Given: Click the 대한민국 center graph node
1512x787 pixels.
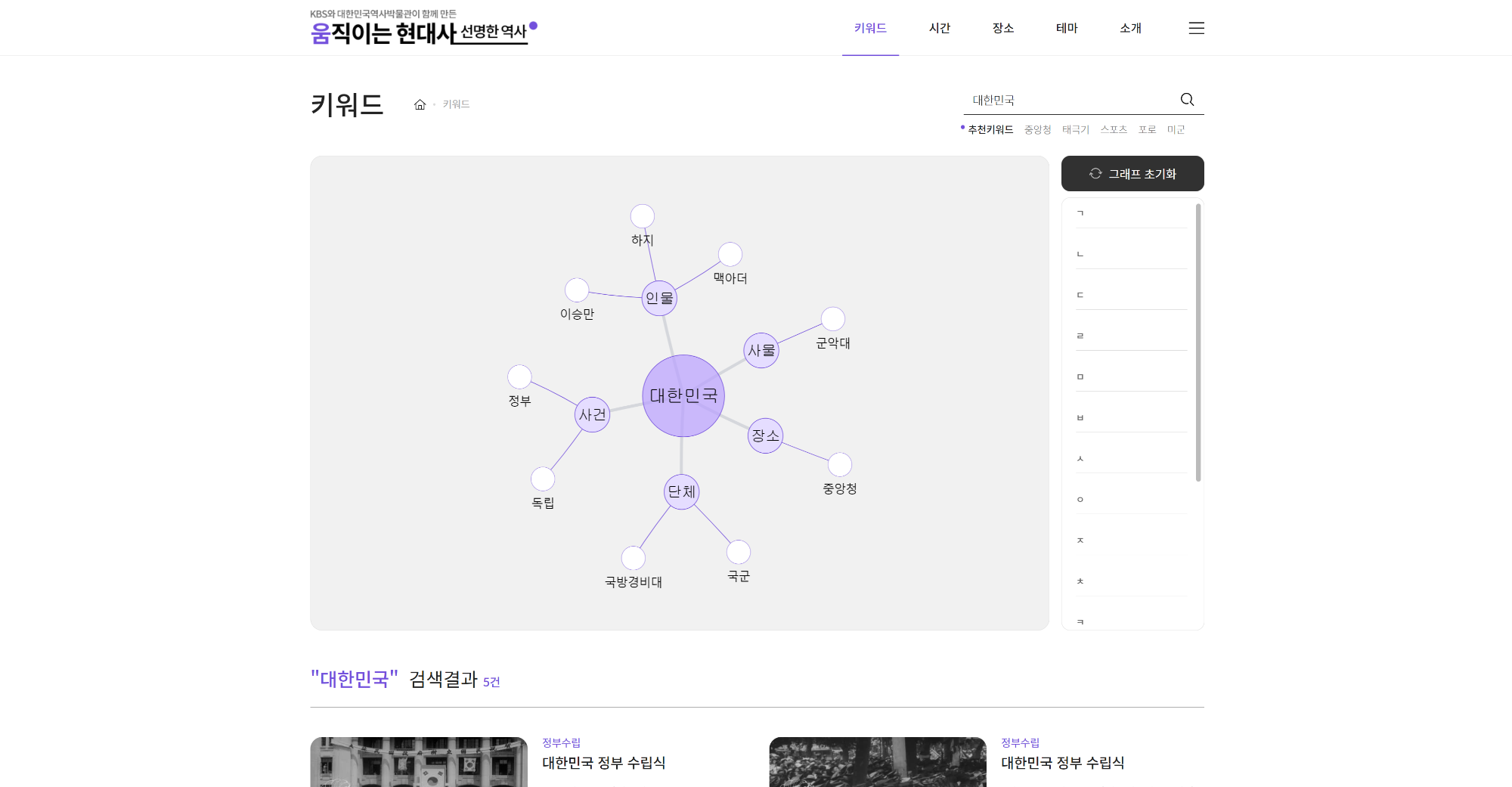Looking at the screenshot, I should [x=683, y=395].
